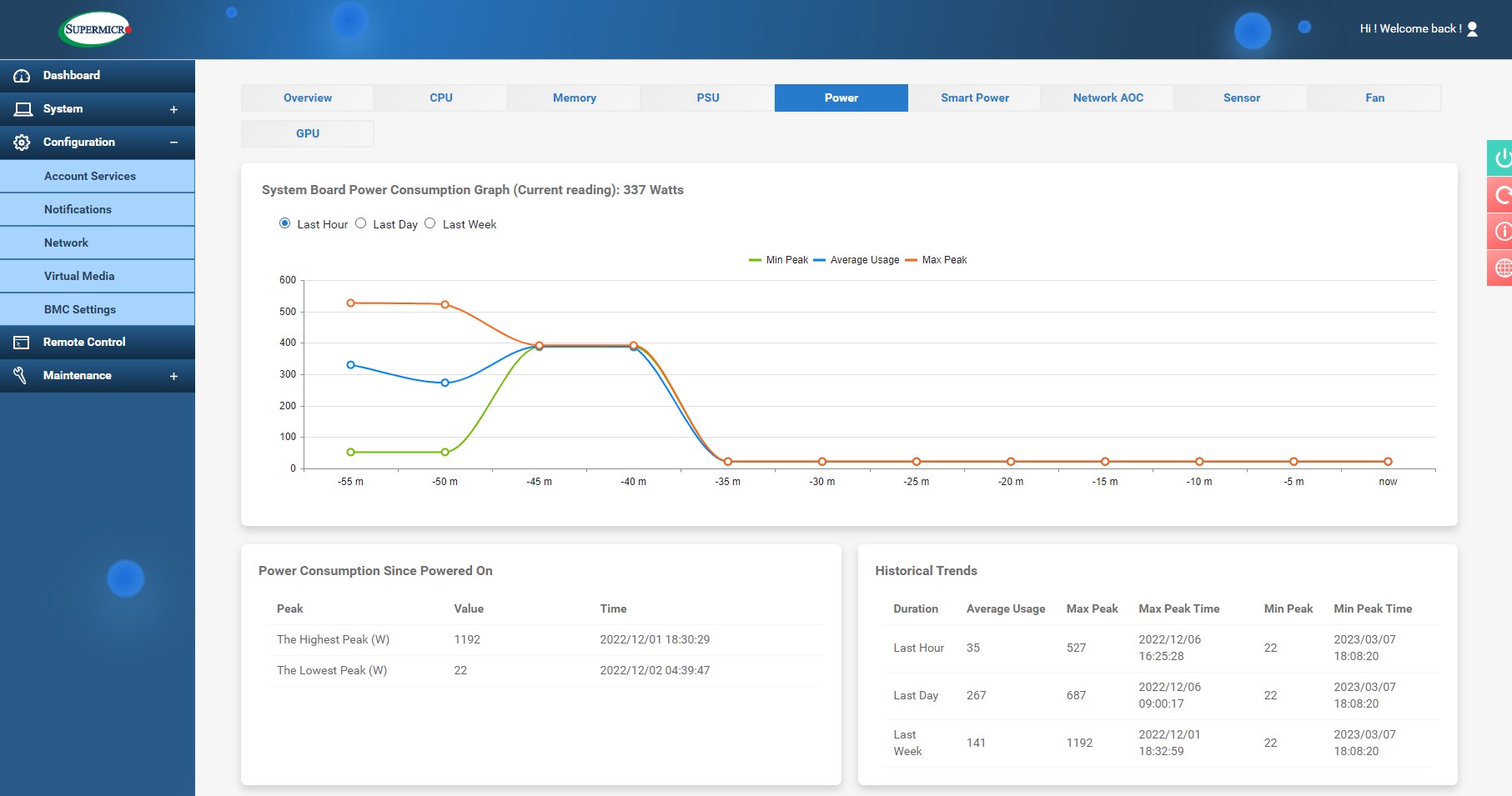Click the red refresh icon
This screenshot has width=1512, height=796.
1501,195
